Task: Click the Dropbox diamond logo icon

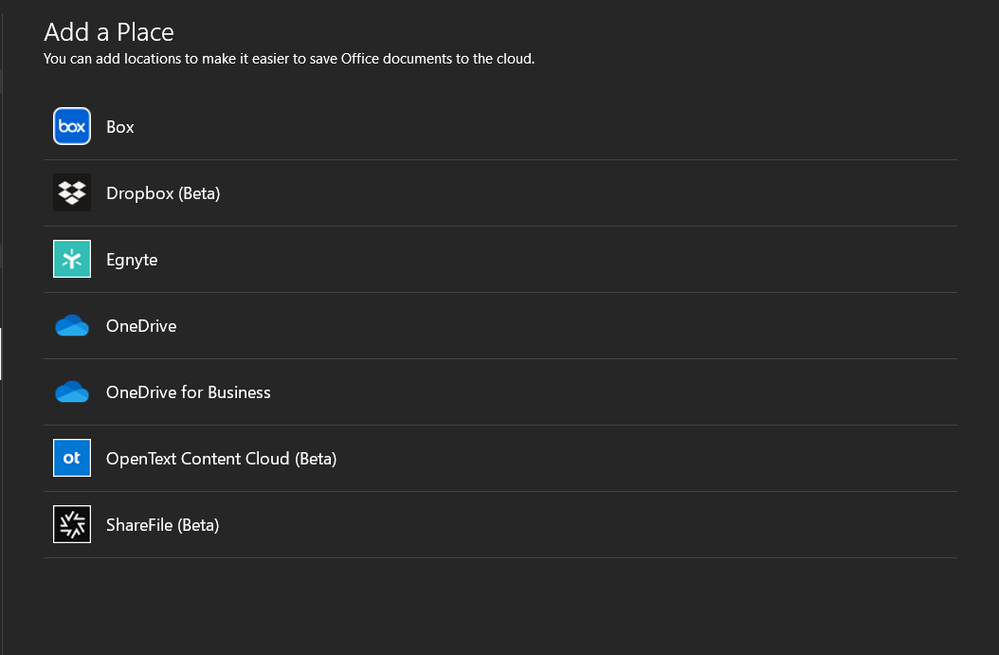Action: (72, 192)
